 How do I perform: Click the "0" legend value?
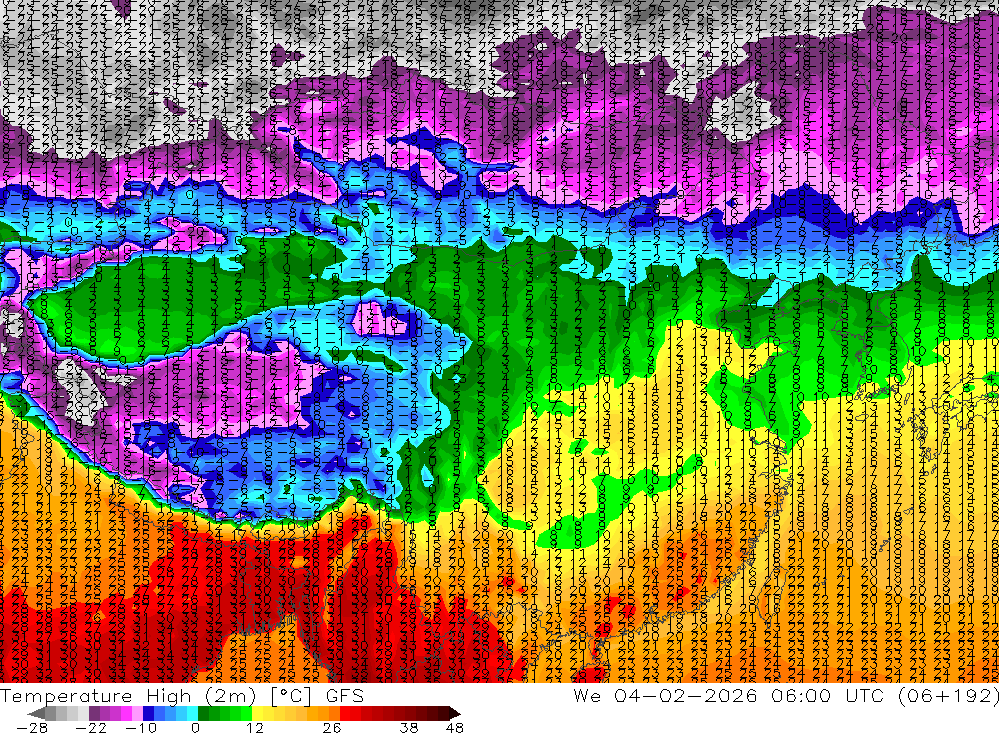[x=195, y=728]
